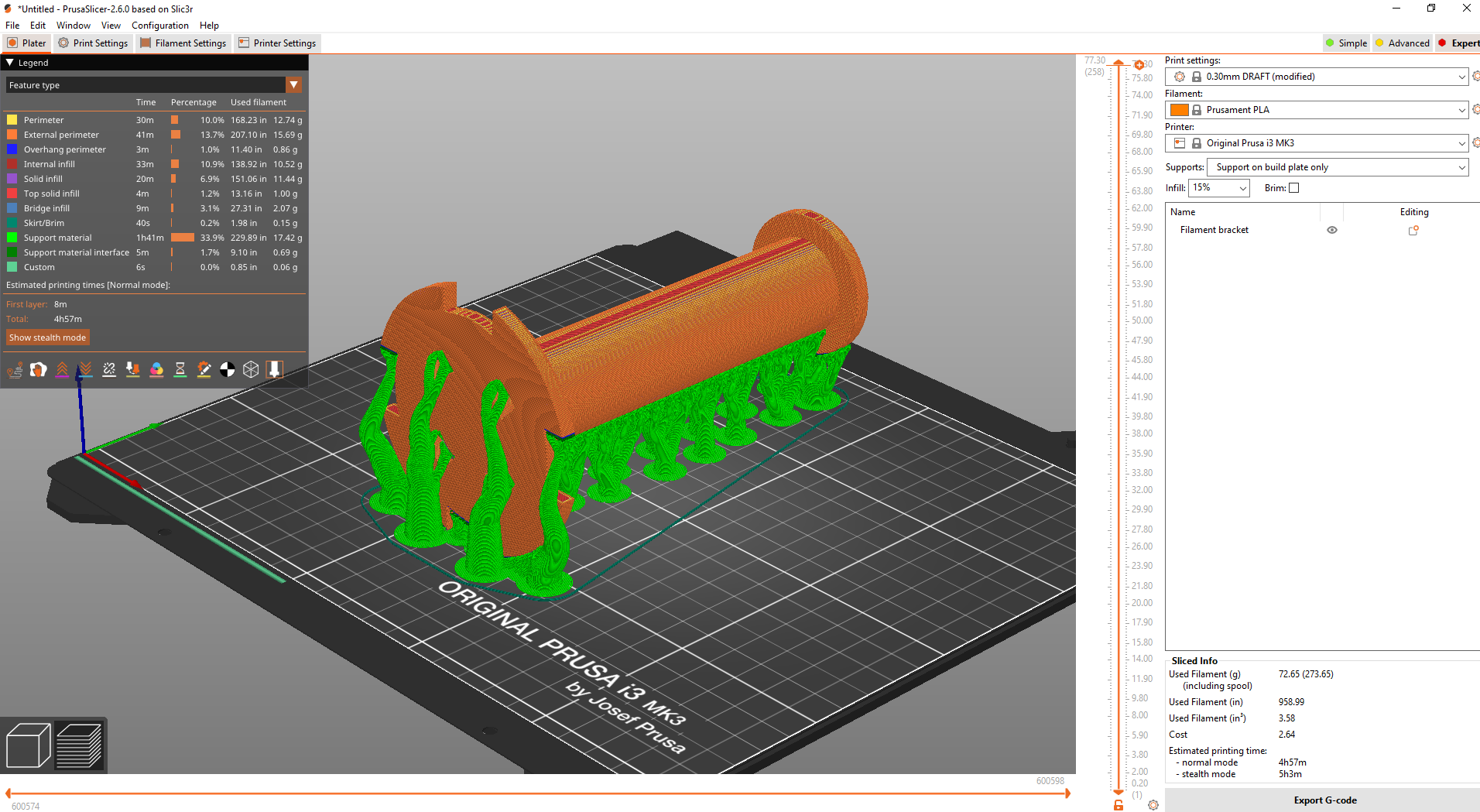Toggle Print pauses hourglass icon

tap(180, 370)
